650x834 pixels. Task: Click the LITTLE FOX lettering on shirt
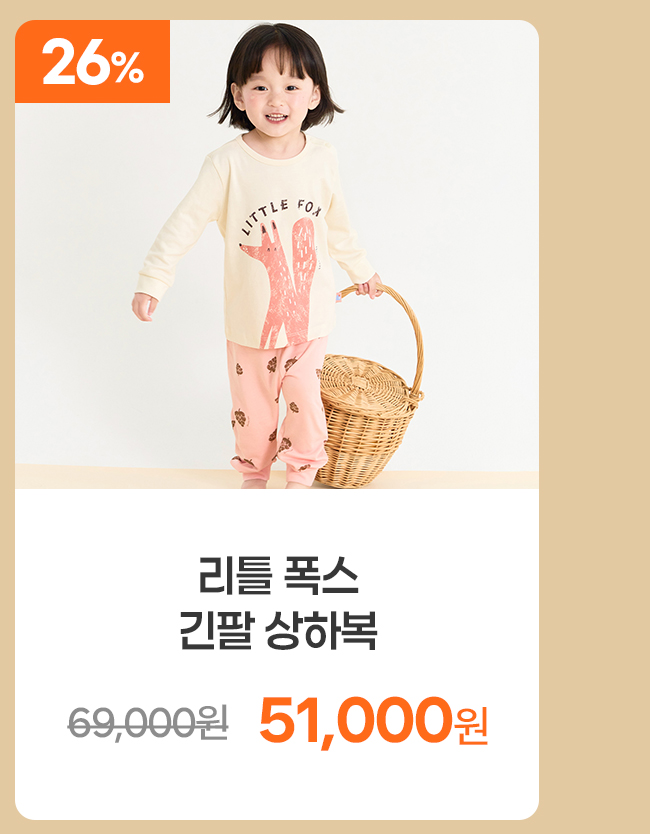click(281, 215)
